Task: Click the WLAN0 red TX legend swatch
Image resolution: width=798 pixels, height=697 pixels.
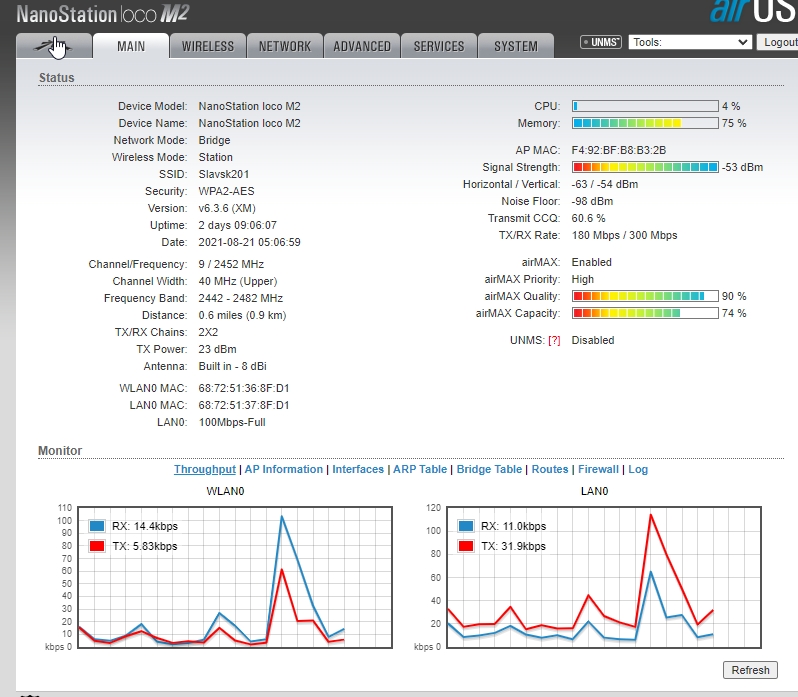Action: pos(97,546)
